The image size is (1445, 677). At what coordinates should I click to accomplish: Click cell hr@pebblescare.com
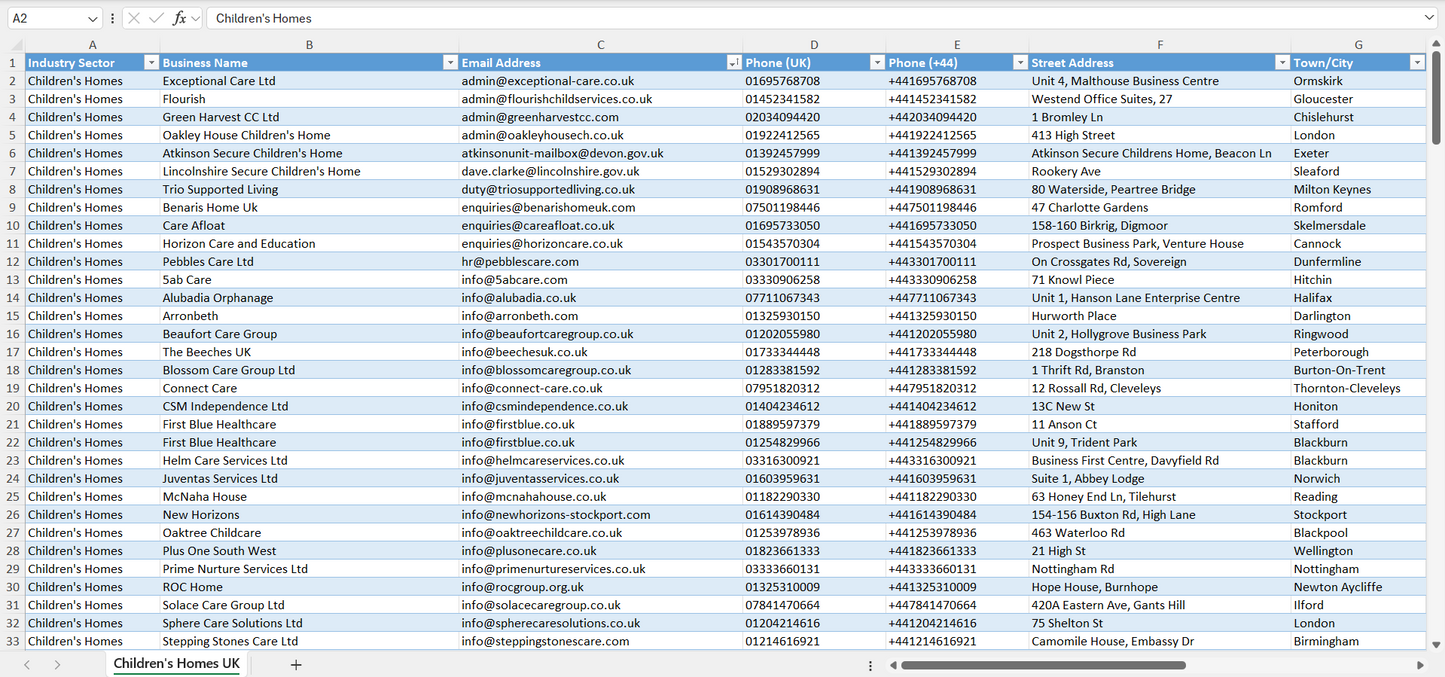tap(600, 261)
